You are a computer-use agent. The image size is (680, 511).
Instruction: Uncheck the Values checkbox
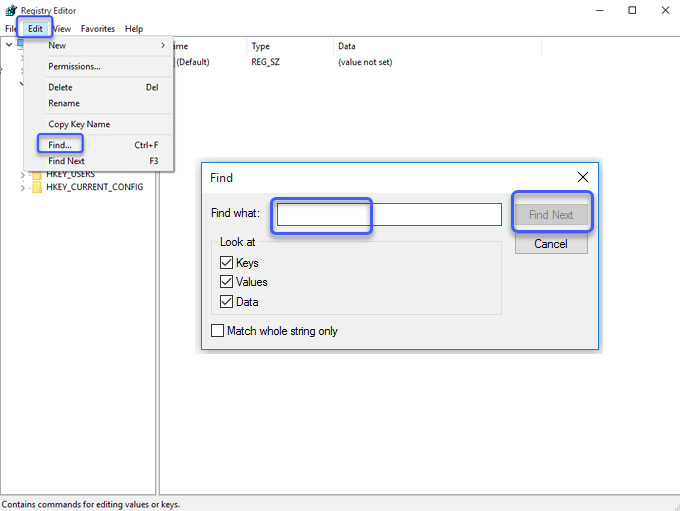tap(226, 282)
